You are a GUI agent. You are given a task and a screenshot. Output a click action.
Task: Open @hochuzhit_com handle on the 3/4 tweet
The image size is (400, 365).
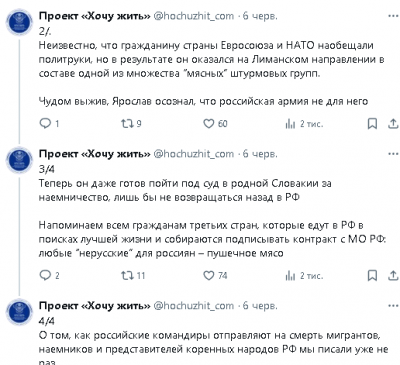193,154
